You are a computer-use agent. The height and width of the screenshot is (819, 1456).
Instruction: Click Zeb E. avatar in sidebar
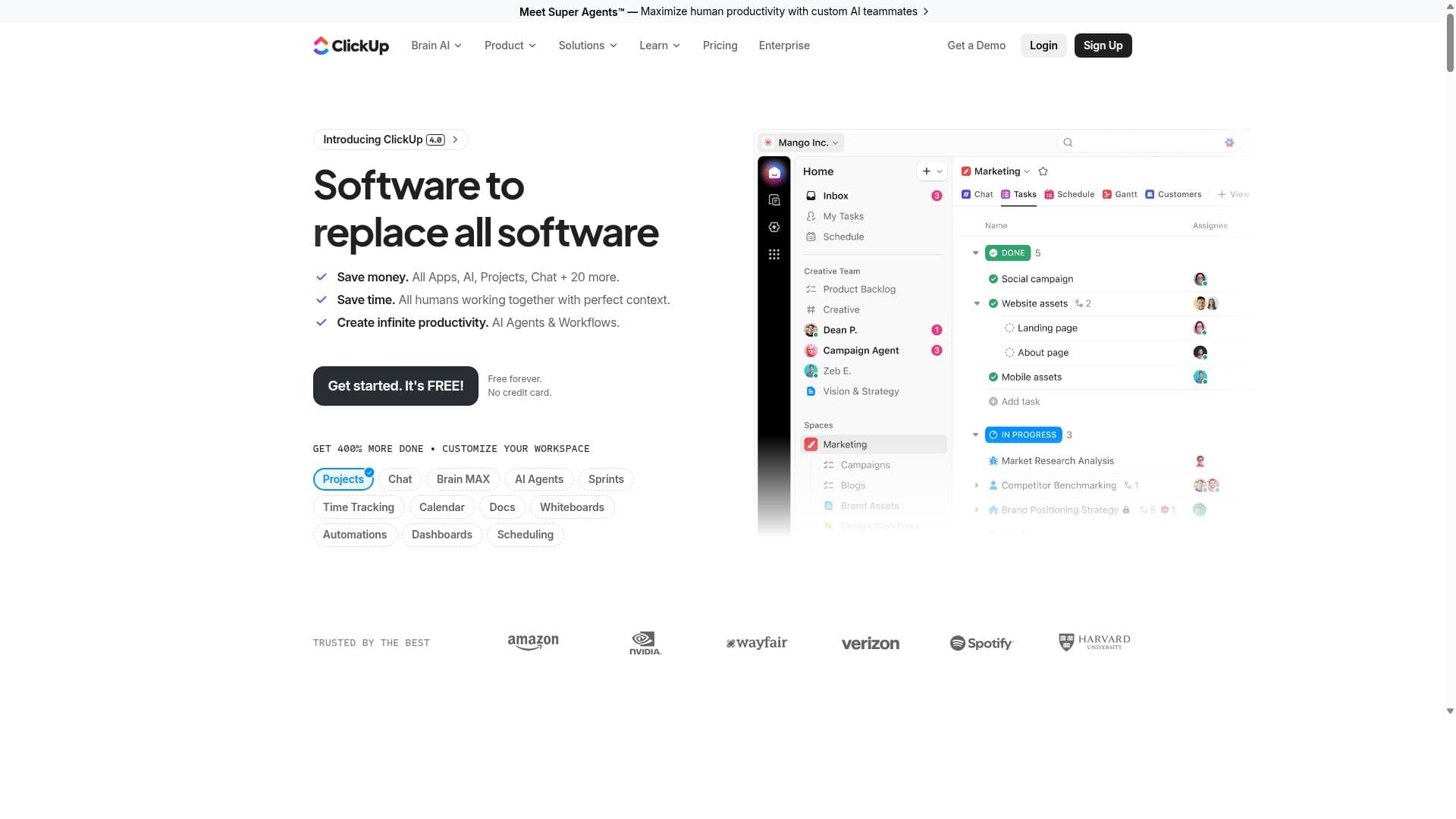(811, 371)
